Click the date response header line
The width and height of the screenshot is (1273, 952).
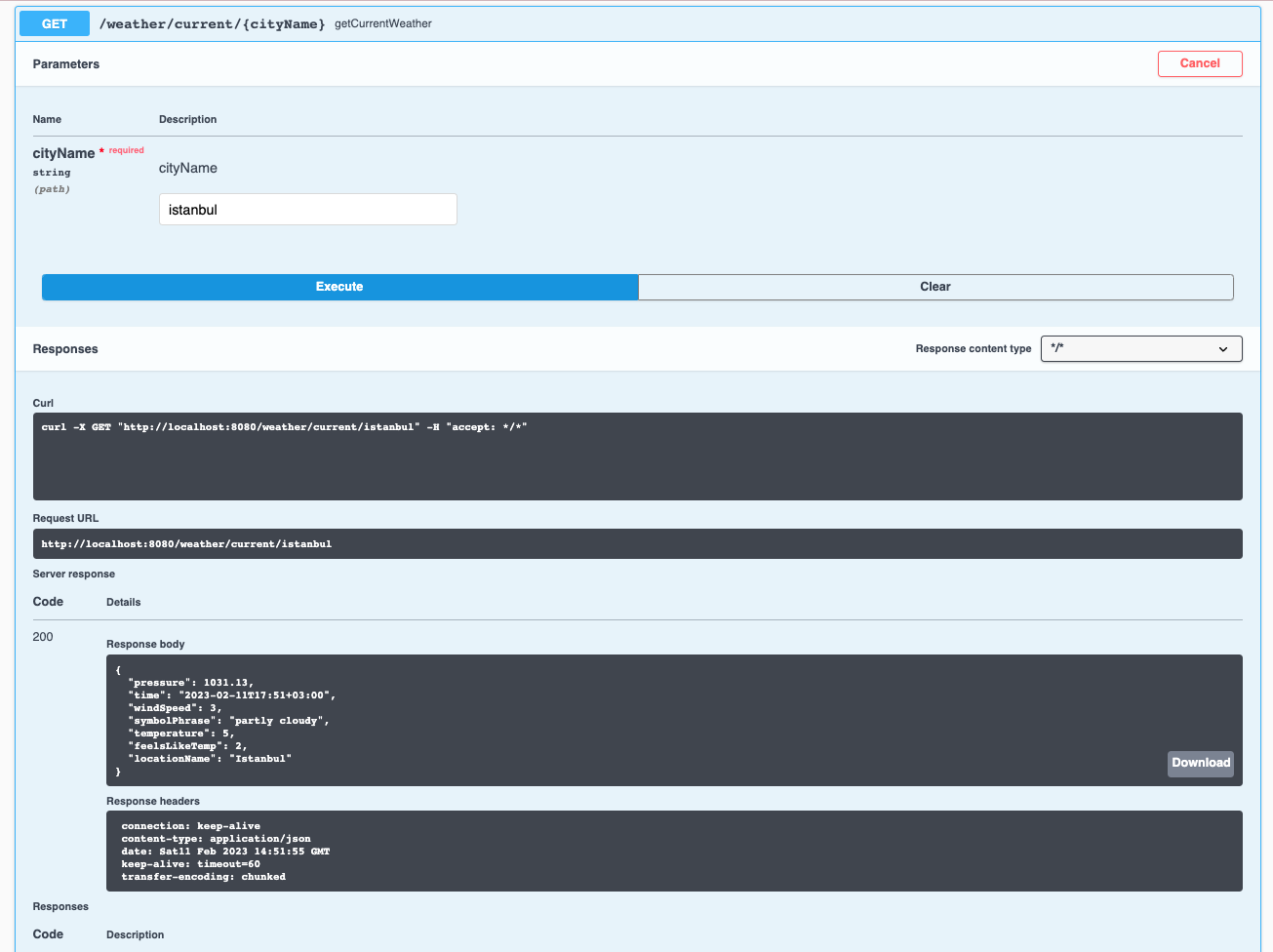click(225, 852)
